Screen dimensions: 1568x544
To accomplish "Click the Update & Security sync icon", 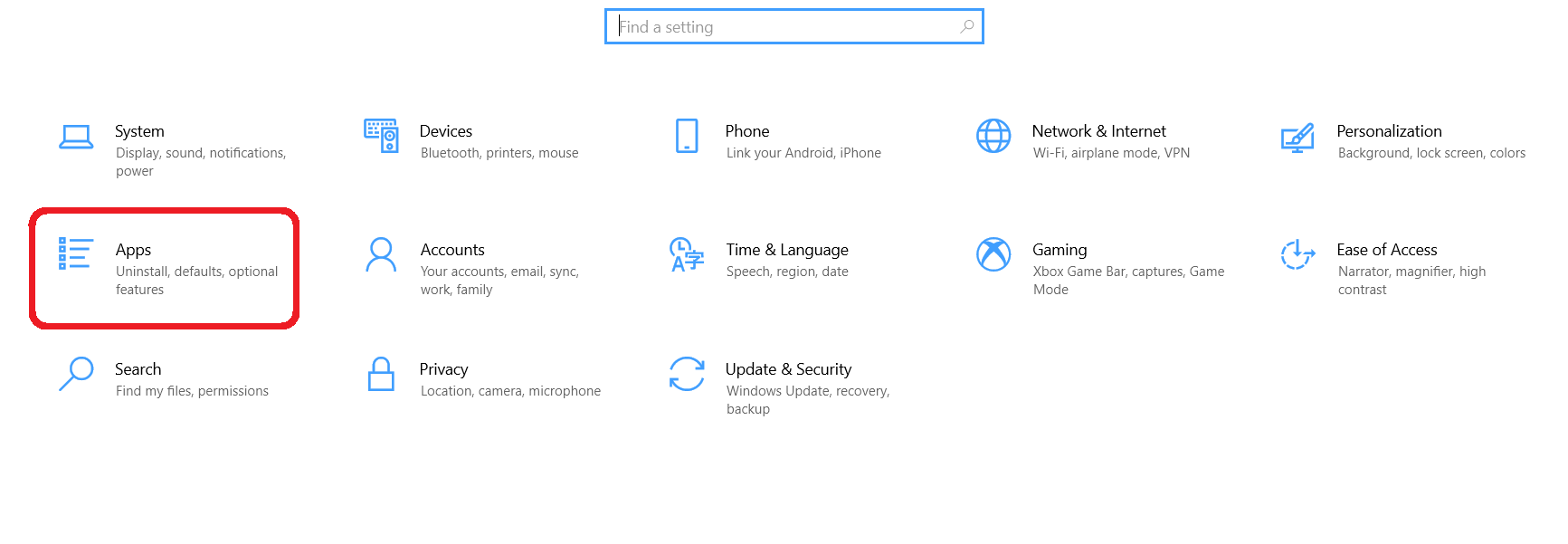I will pos(687,373).
